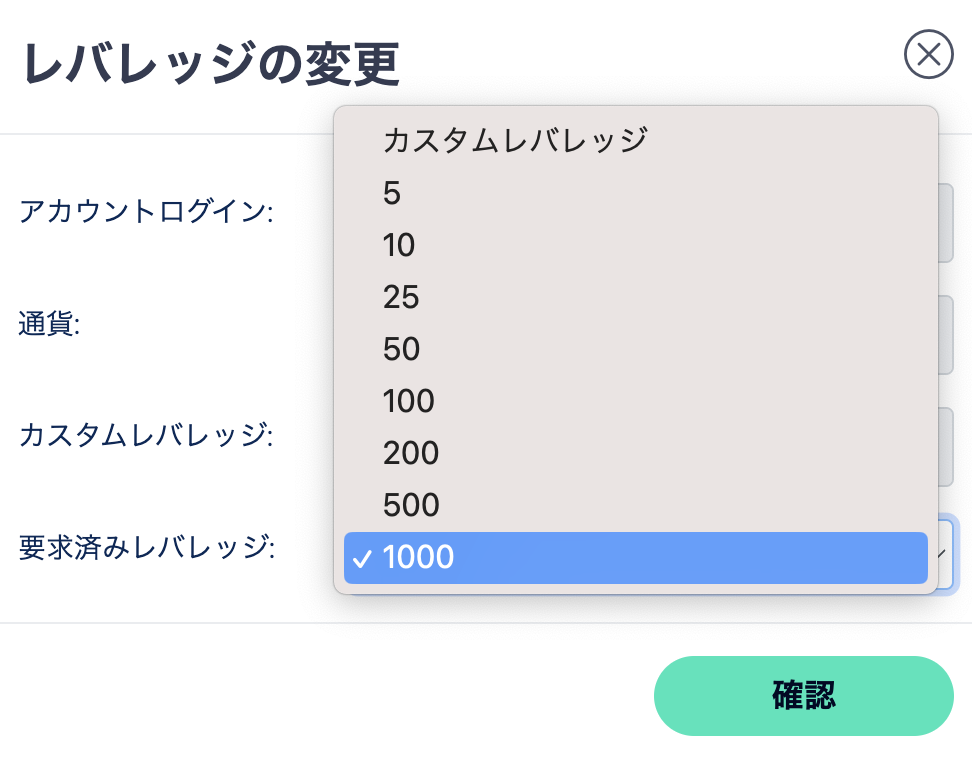This screenshot has width=972, height=764.
Task: Set leverage to 100 in the list
Action: click(408, 401)
